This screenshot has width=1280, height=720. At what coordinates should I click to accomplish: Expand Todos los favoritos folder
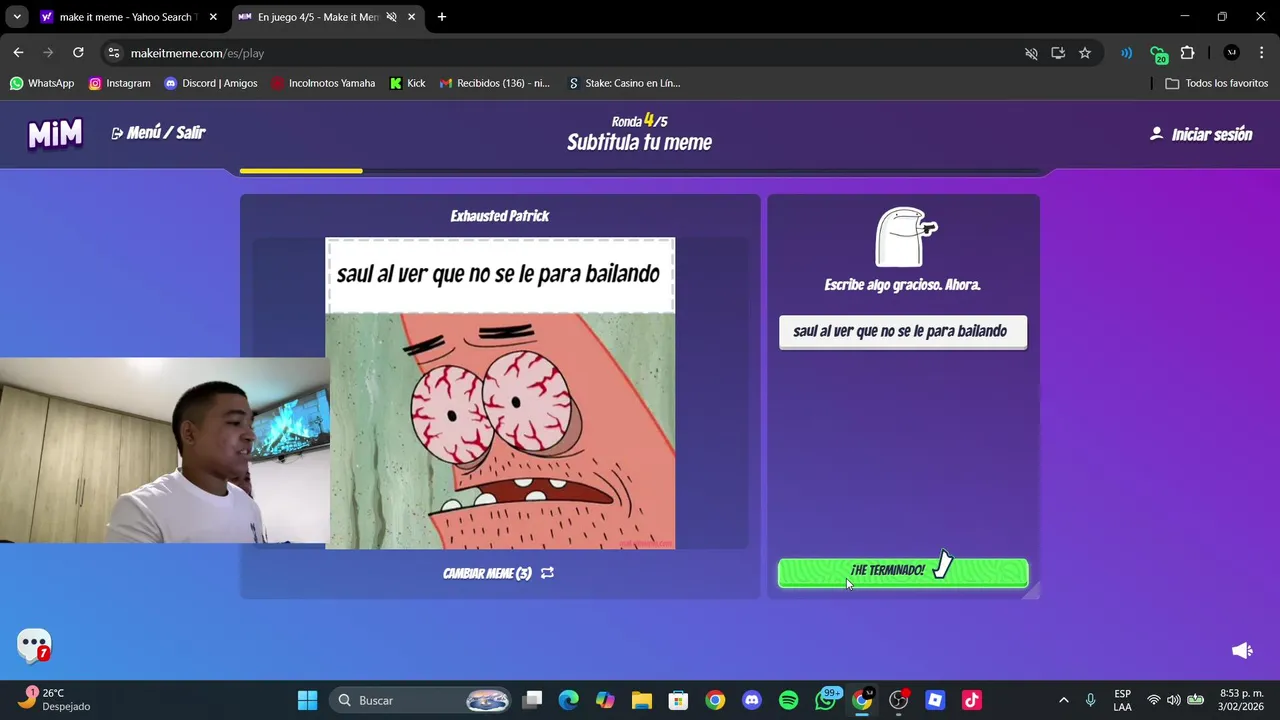[1216, 83]
